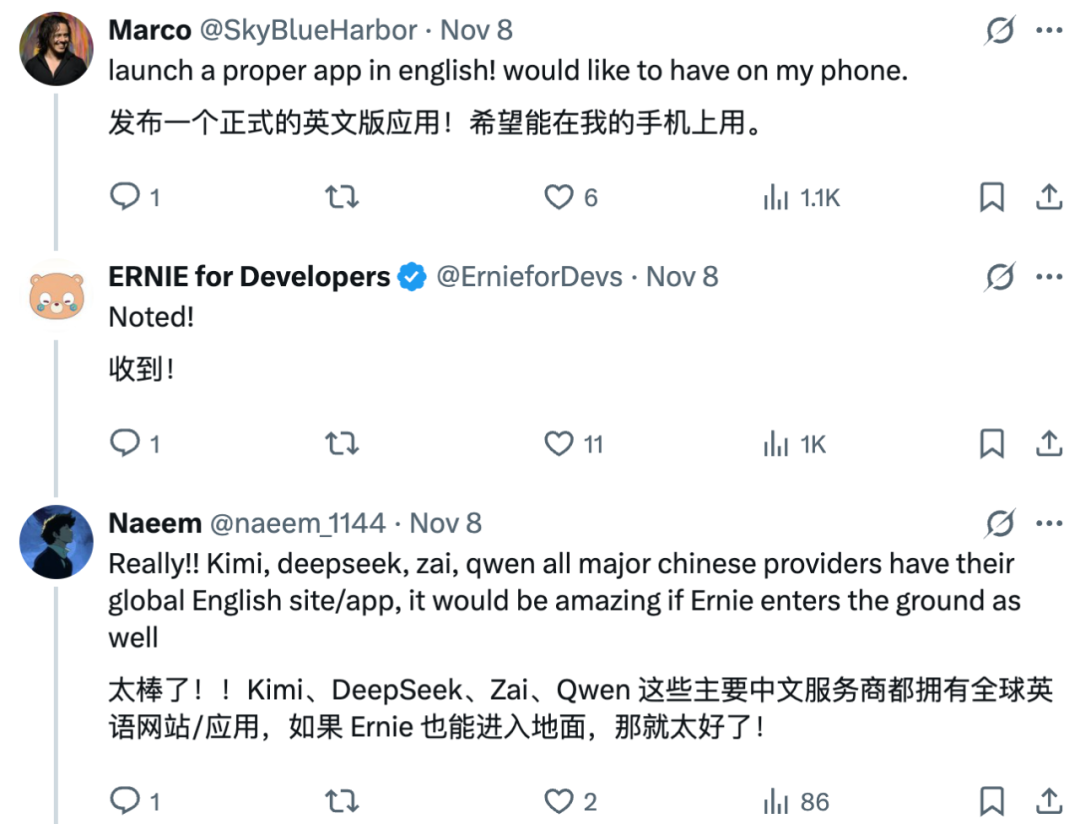The height and width of the screenshot is (824, 1080).
Task: Bookmark ERNIE for Developers' reply
Action: tap(991, 443)
